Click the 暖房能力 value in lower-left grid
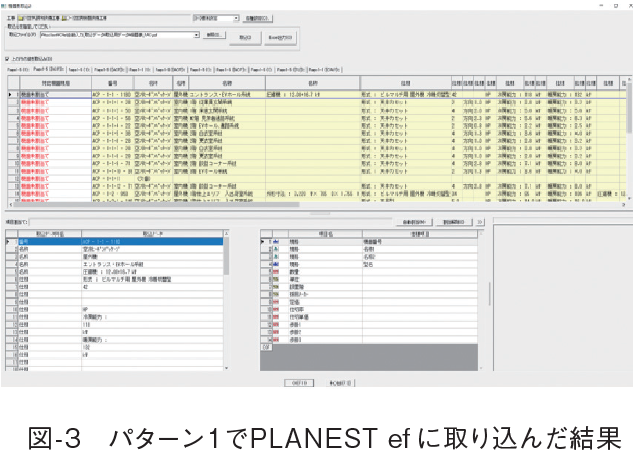 coord(152,340)
